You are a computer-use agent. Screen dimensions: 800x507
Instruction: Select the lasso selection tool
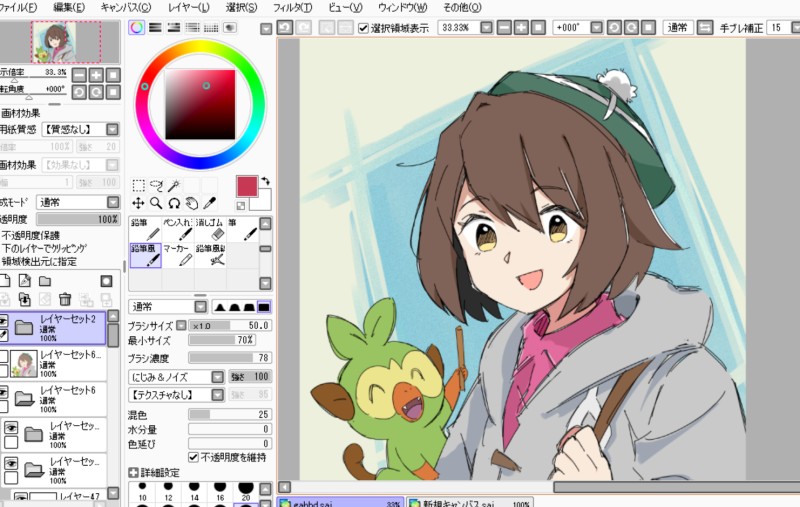coord(156,185)
